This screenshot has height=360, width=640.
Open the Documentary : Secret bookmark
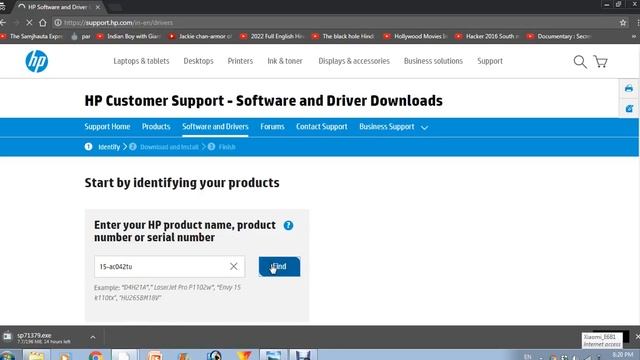point(559,36)
